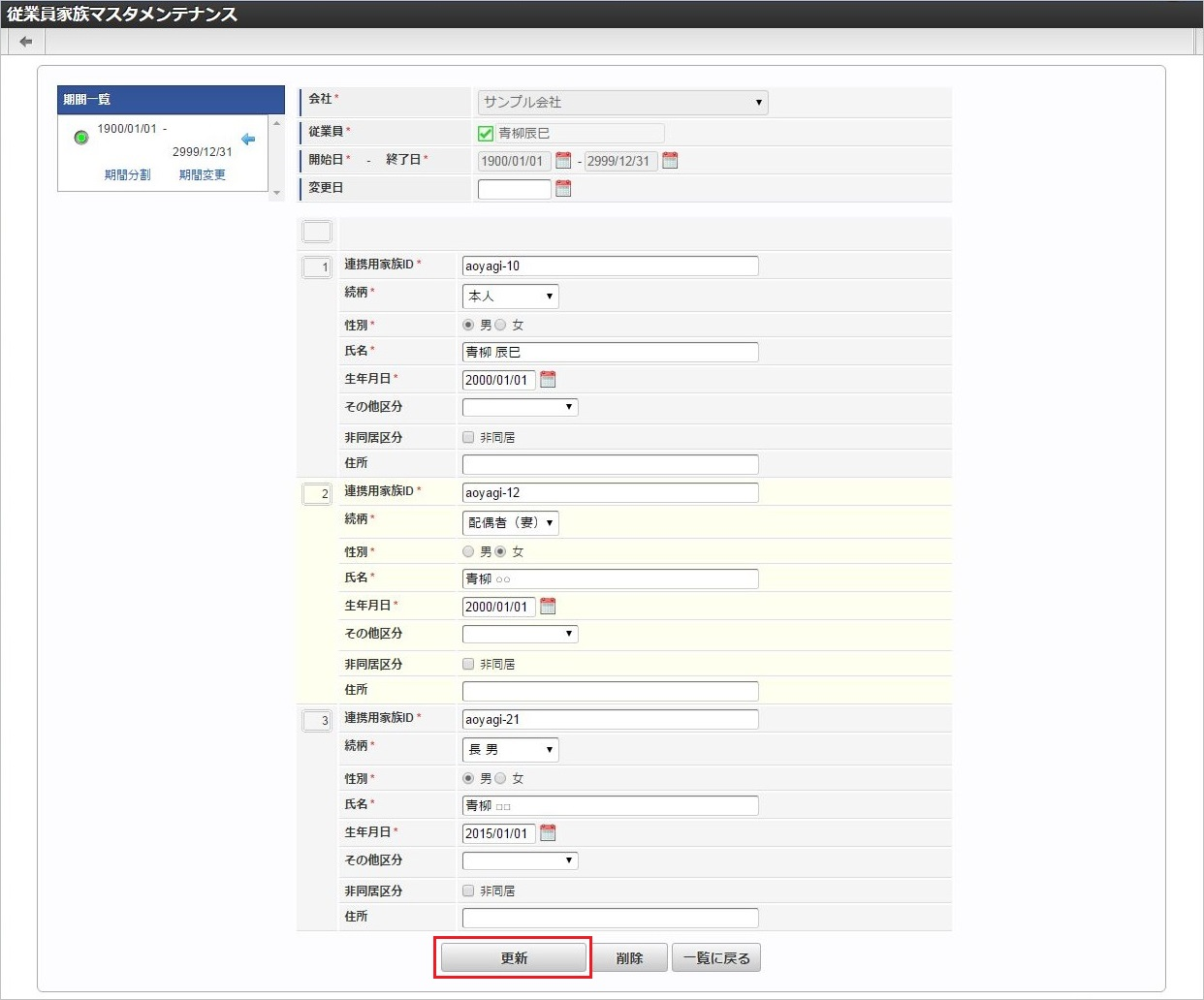
Task: Click 連携用家族ID field aoyagi-10
Action: (611, 266)
